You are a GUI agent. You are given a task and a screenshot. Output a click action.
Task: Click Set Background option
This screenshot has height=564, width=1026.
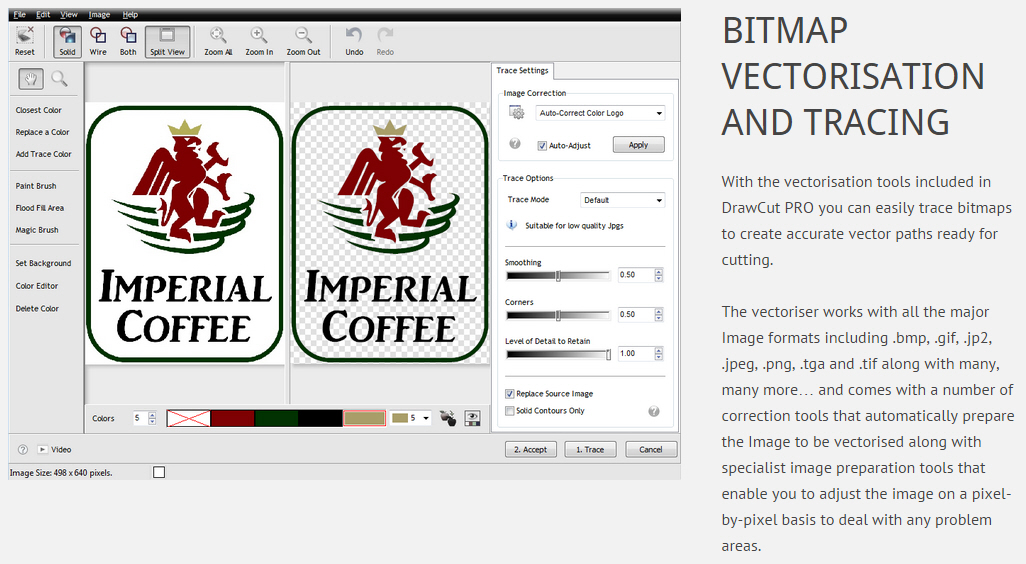pos(44,264)
